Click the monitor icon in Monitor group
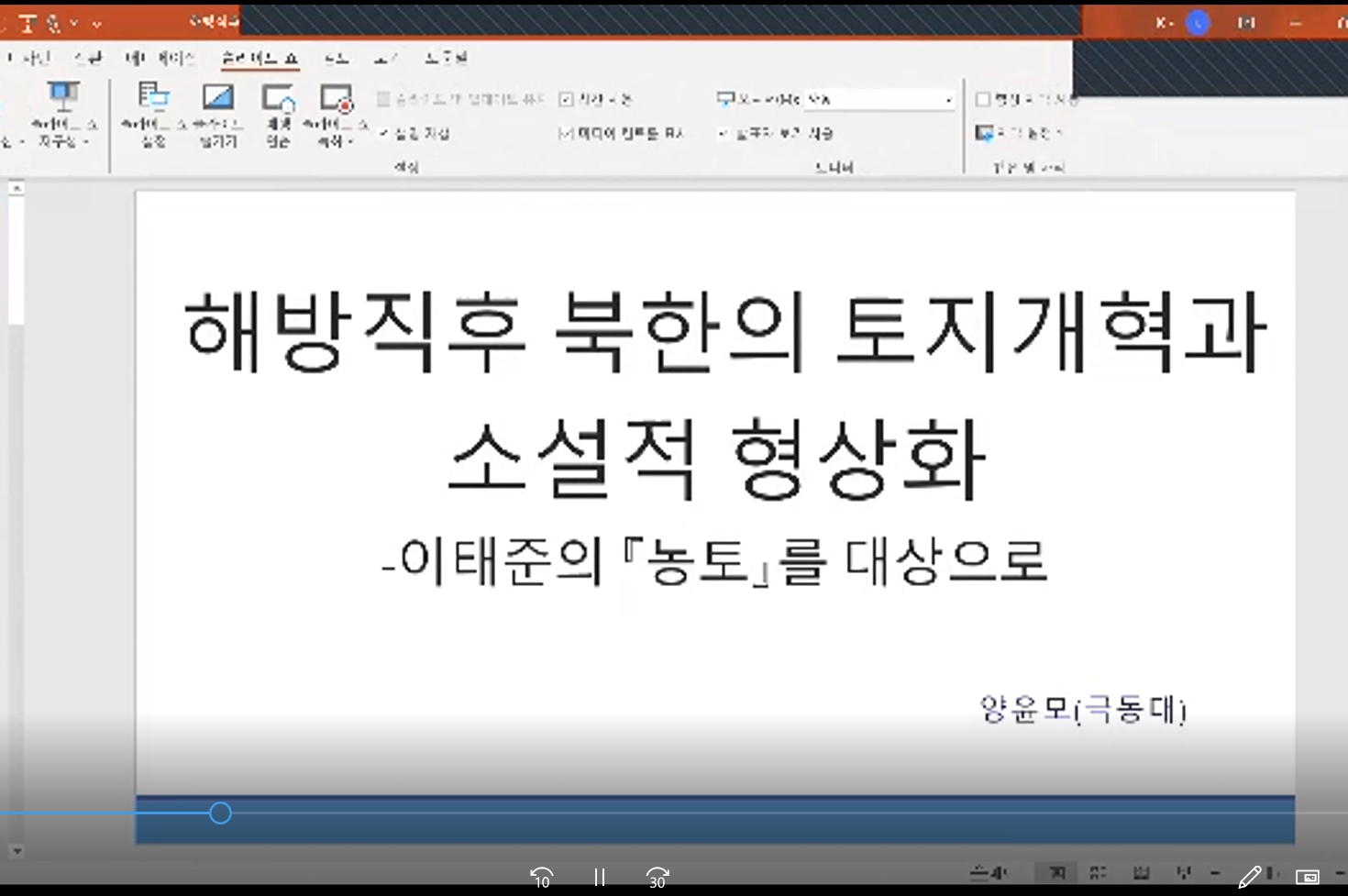The height and width of the screenshot is (896, 1348). click(x=725, y=98)
